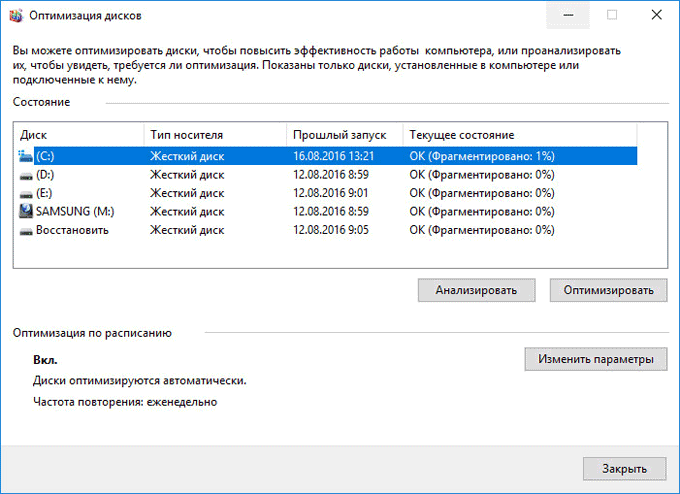Select the SAMSUNG (M:) drive name
Screen dimensions: 680x494
coord(75,211)
